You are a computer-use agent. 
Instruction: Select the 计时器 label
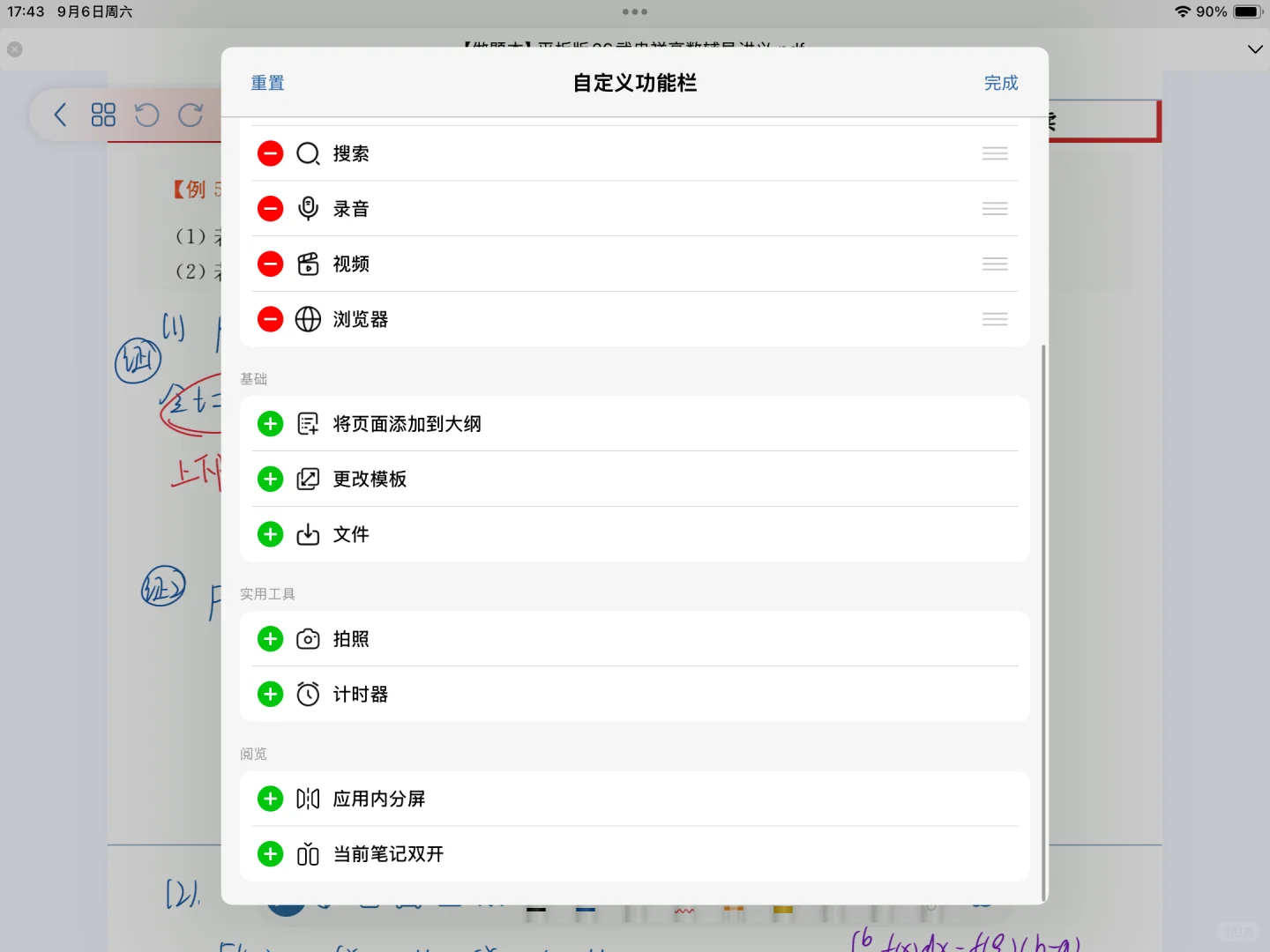click(361, 695)
